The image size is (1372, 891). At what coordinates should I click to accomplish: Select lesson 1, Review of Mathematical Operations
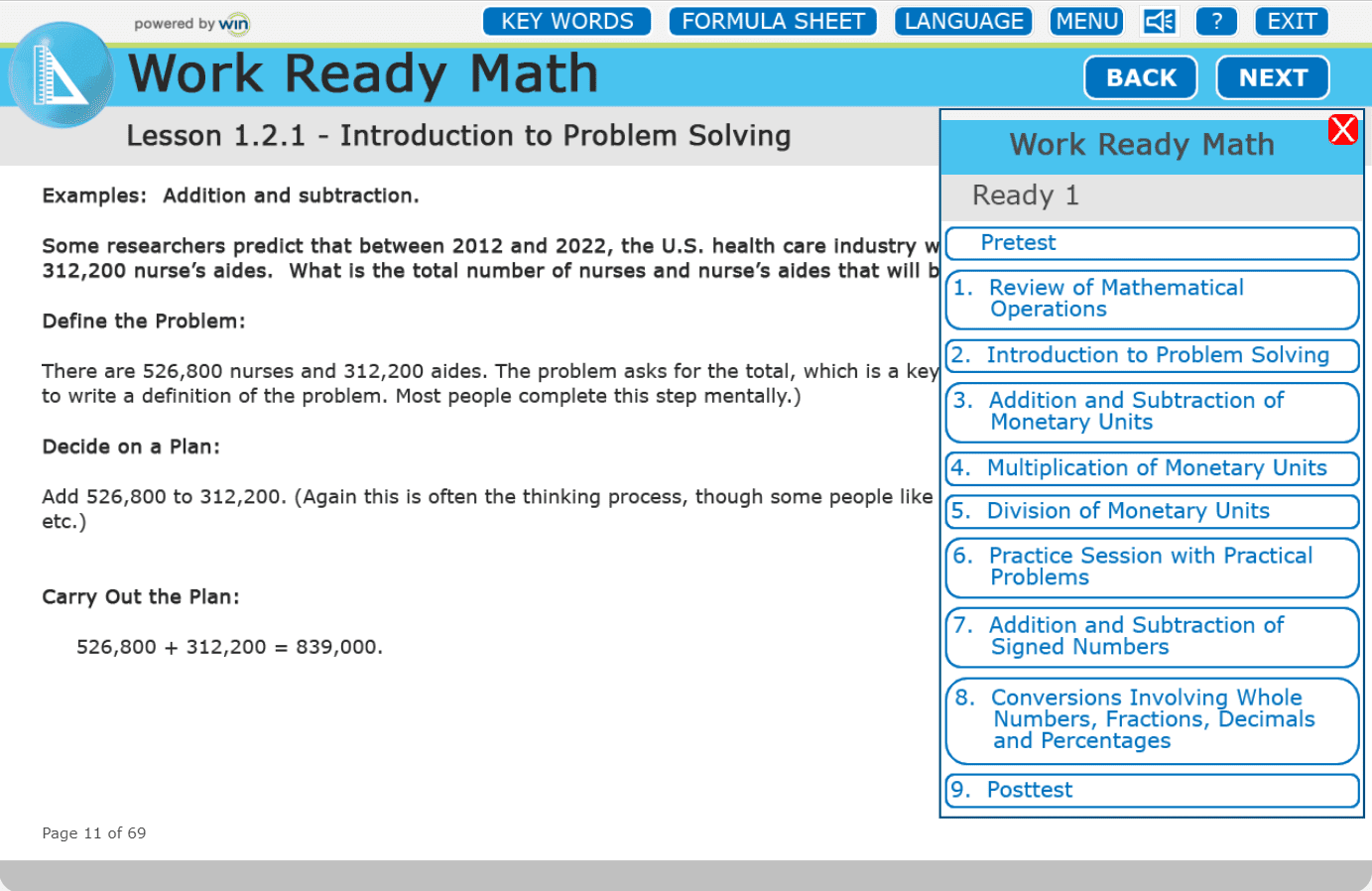pos(1152,299)
